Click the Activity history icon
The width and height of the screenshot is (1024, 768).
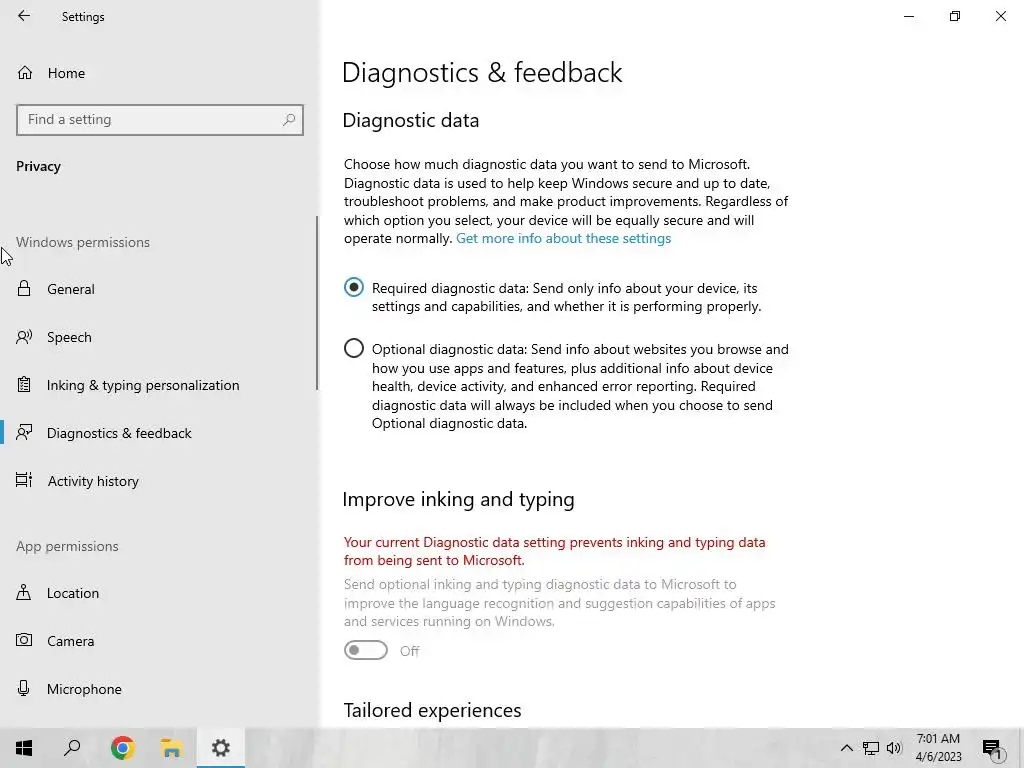pos(24,481)
